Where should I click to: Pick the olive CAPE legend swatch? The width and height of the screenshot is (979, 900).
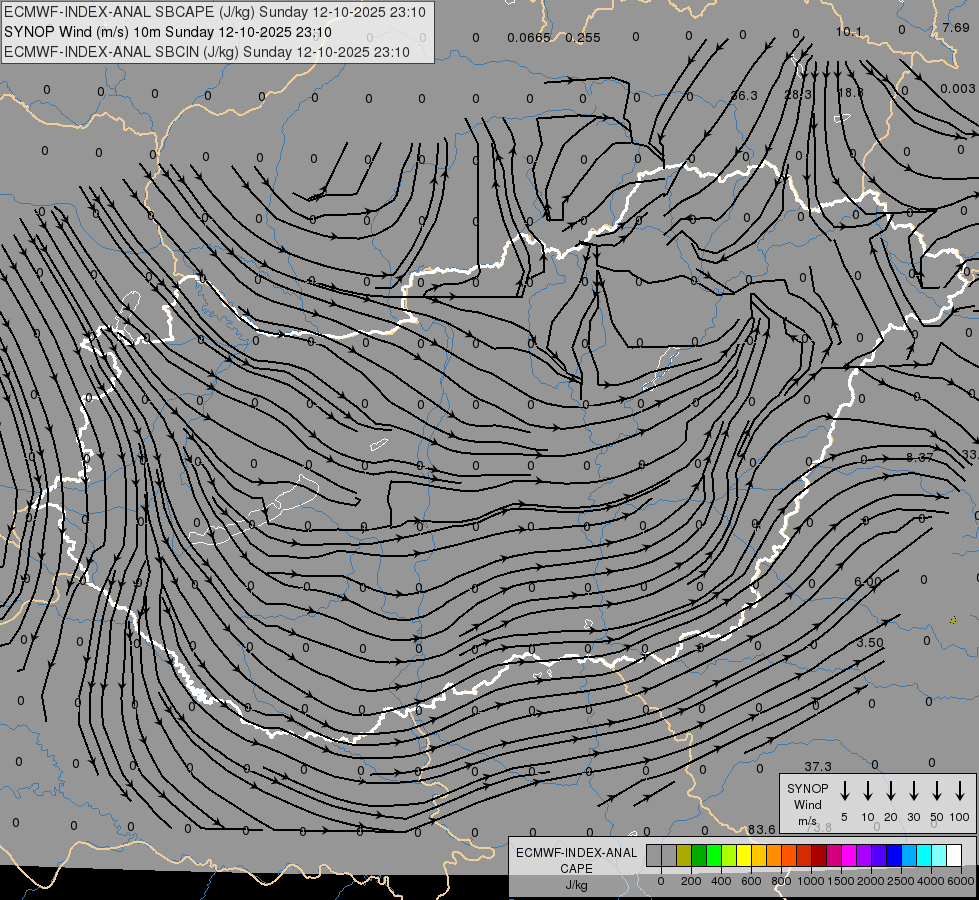point(684,855)
